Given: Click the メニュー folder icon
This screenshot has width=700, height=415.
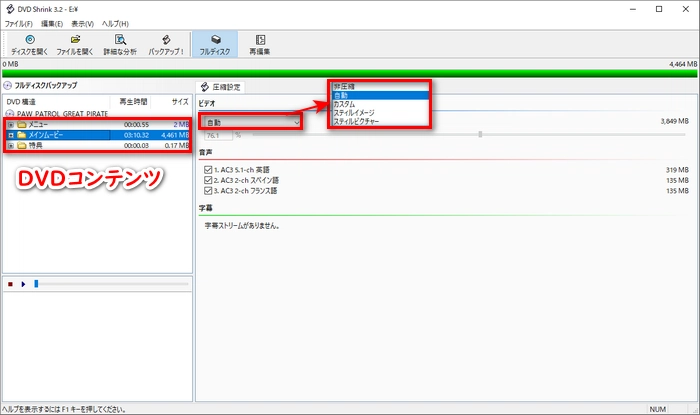Looking at the screenshot, I should (x=21, y=124).
